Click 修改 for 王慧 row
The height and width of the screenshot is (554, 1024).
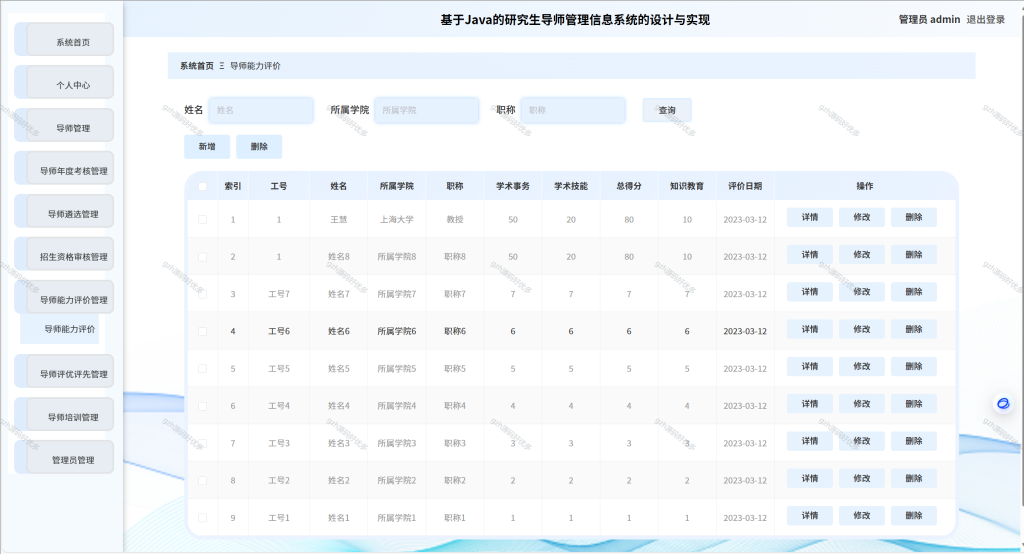(x=861, y=217)
